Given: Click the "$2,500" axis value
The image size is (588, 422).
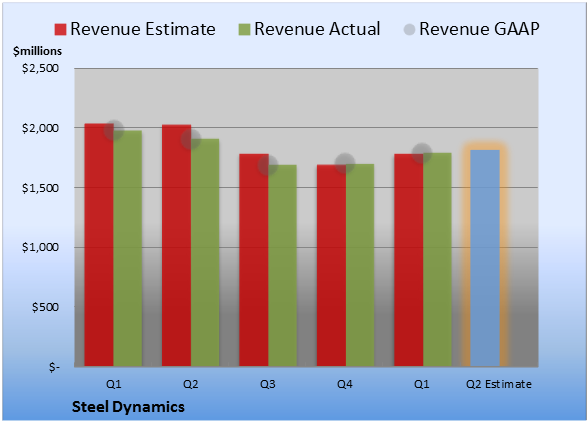Looking at the screenshot, I should coord(40,68).
